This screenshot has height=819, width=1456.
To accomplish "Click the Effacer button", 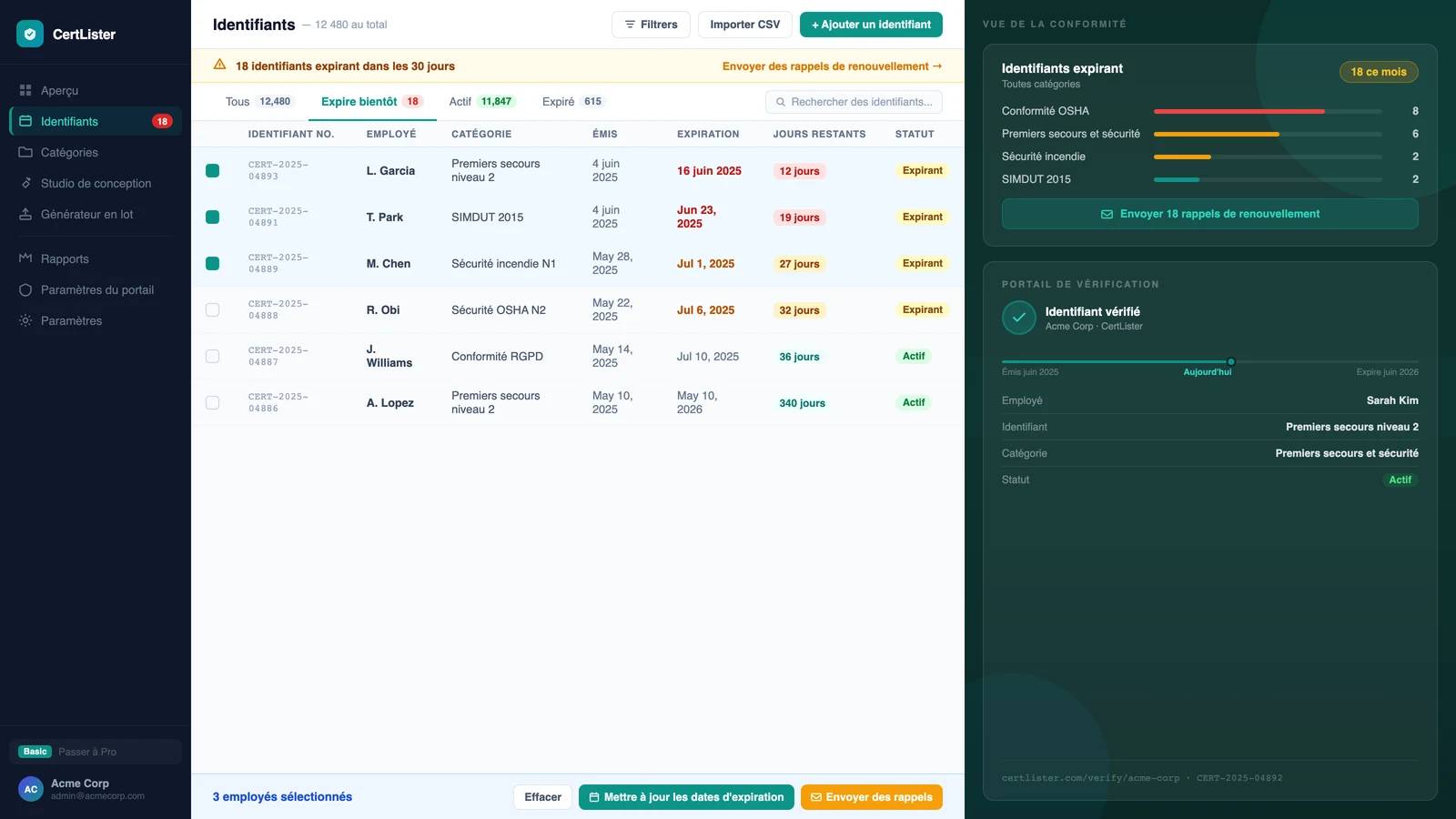I will click(x=542, y=797).
